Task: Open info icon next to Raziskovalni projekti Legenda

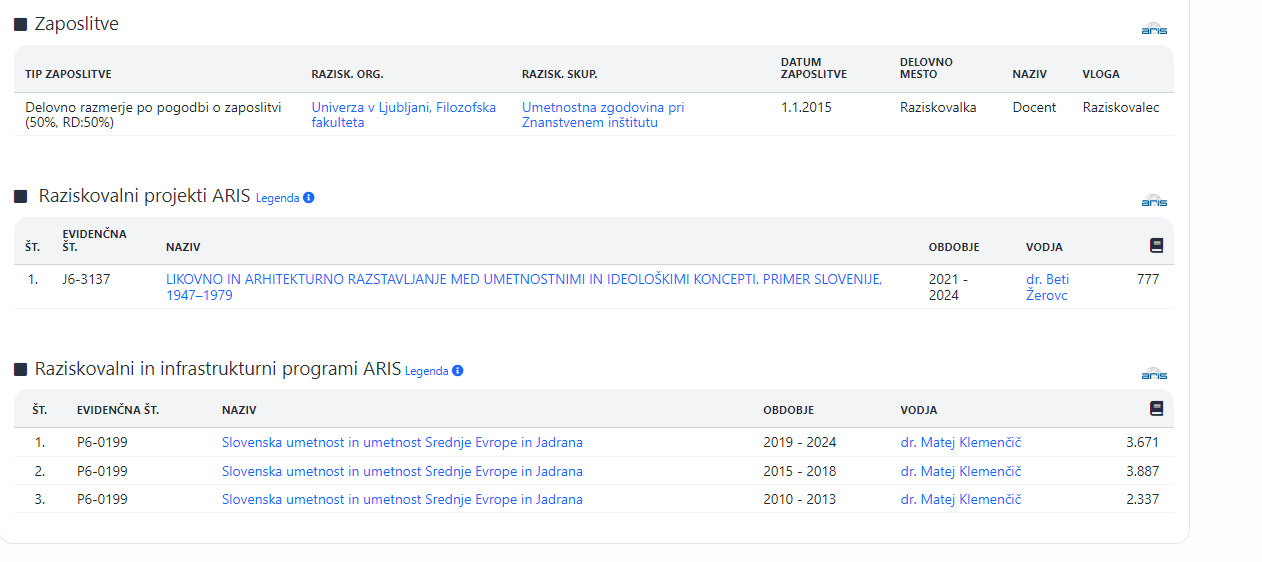Action: pyautogui.click(x=309, y=198)
